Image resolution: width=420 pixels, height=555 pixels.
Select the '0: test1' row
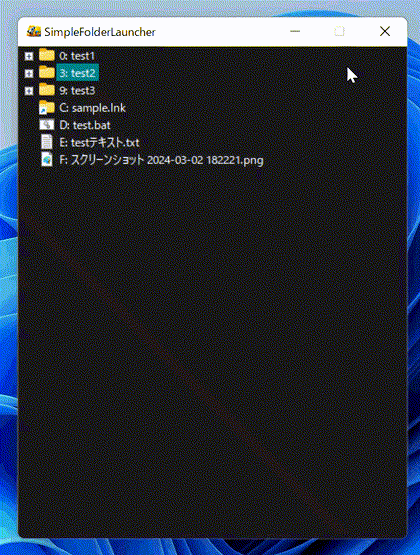click(x=77, y=56)
